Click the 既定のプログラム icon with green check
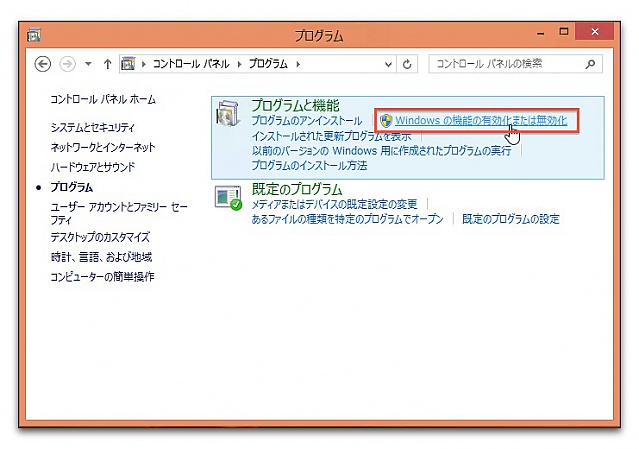The image size is (639, 449). click(228, 198)
